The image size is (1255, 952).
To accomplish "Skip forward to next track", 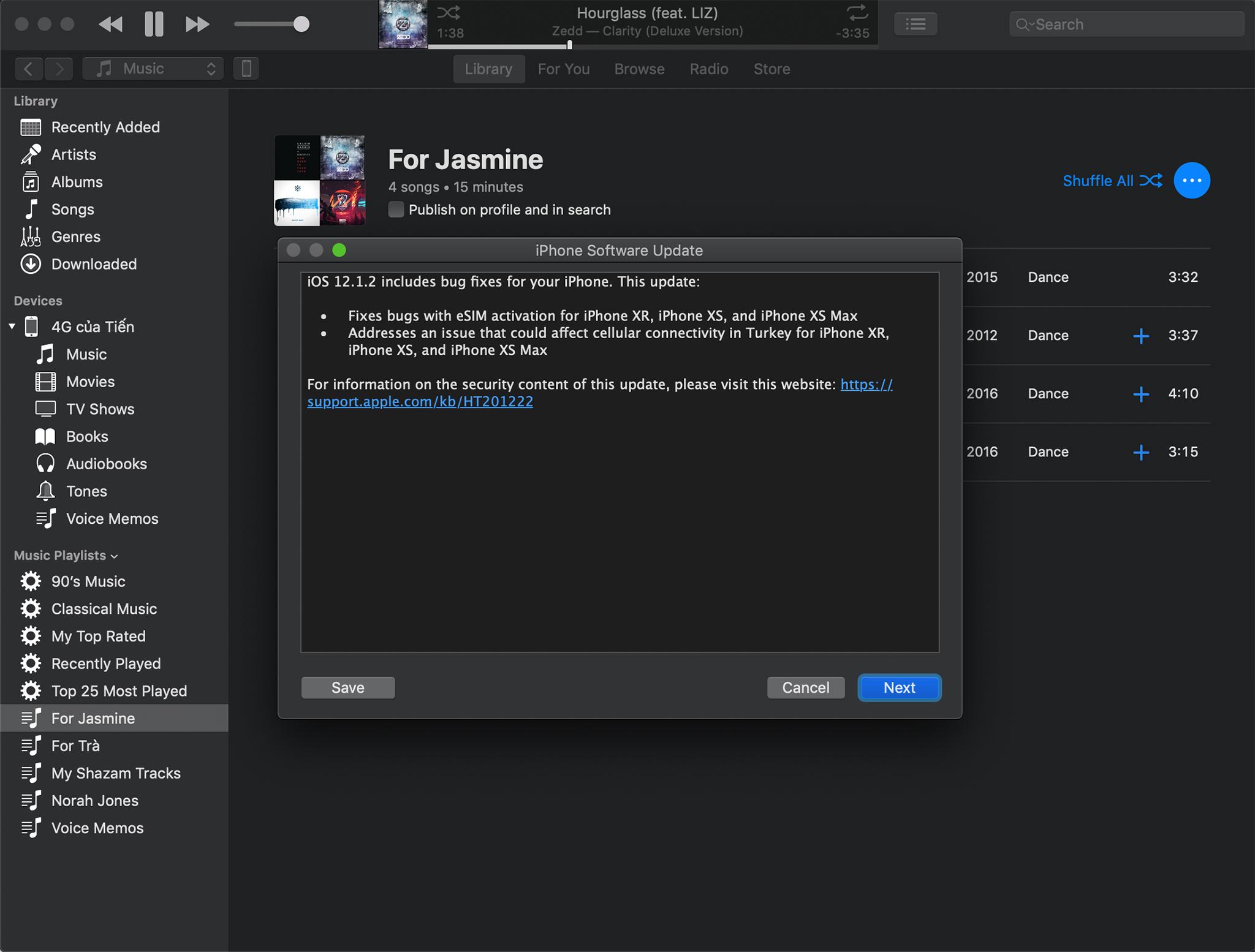I will [197, 25].
